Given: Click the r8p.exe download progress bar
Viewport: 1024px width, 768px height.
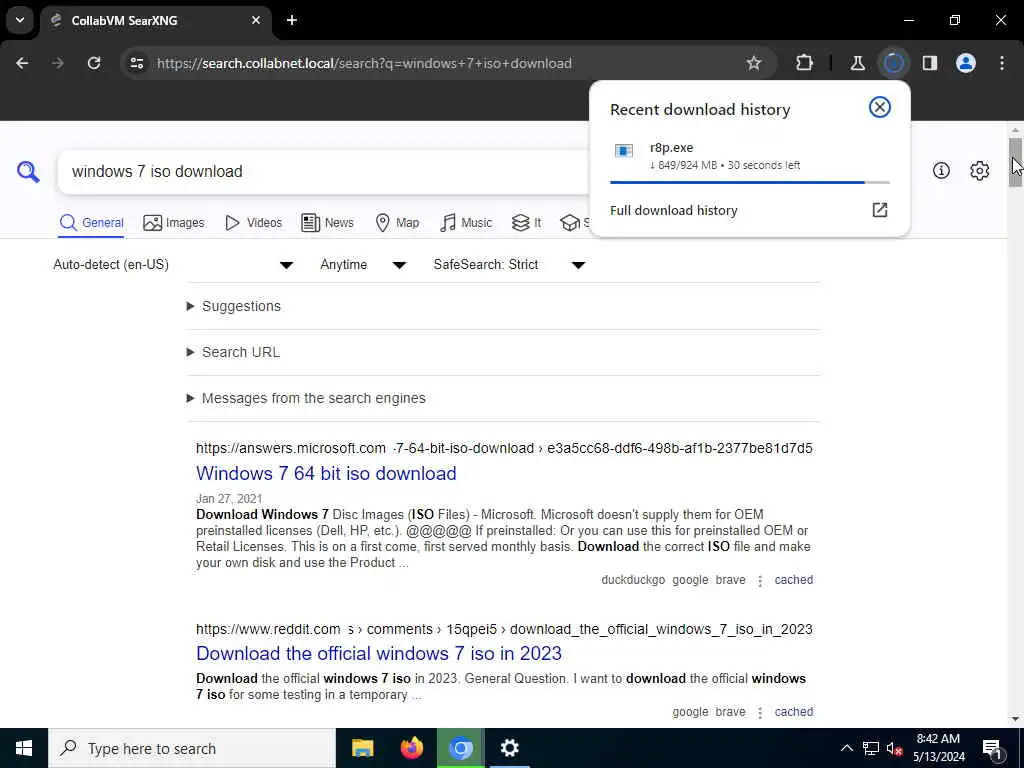Looking at the screenshot, I should click(x=749, y=182).
